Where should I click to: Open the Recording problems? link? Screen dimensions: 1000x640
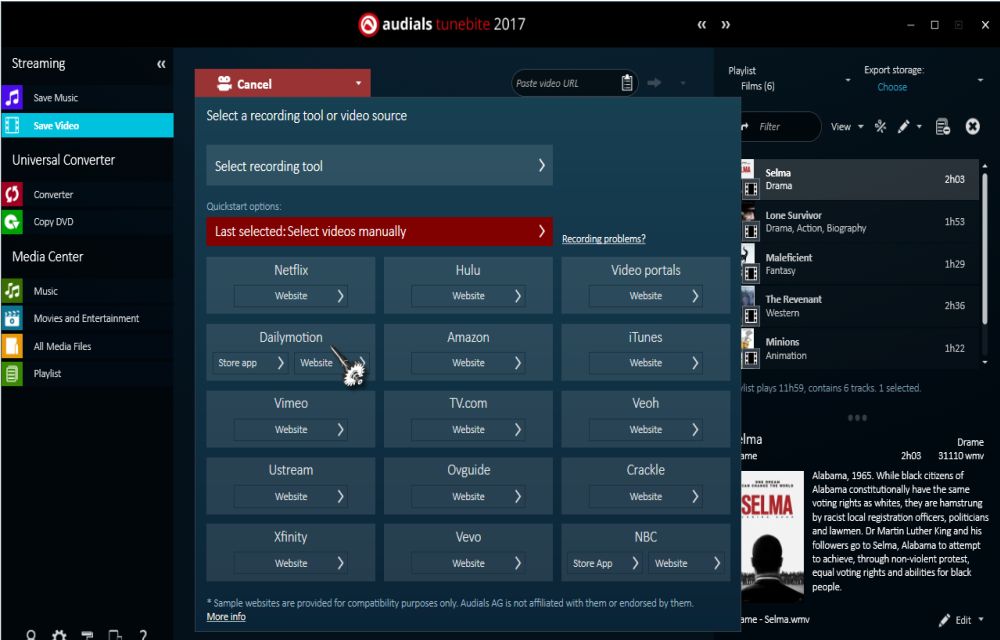pos(603,238)
